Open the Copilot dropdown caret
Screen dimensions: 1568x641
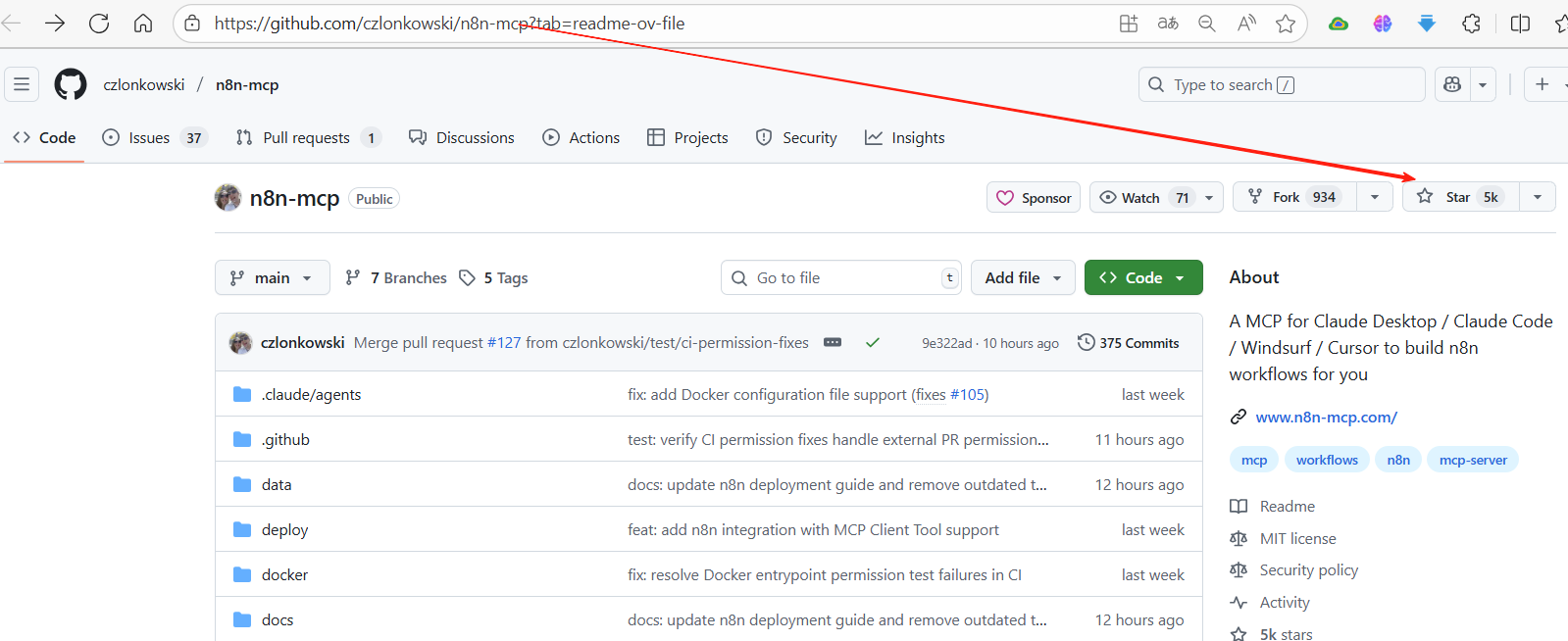[x=1483, y=84]
